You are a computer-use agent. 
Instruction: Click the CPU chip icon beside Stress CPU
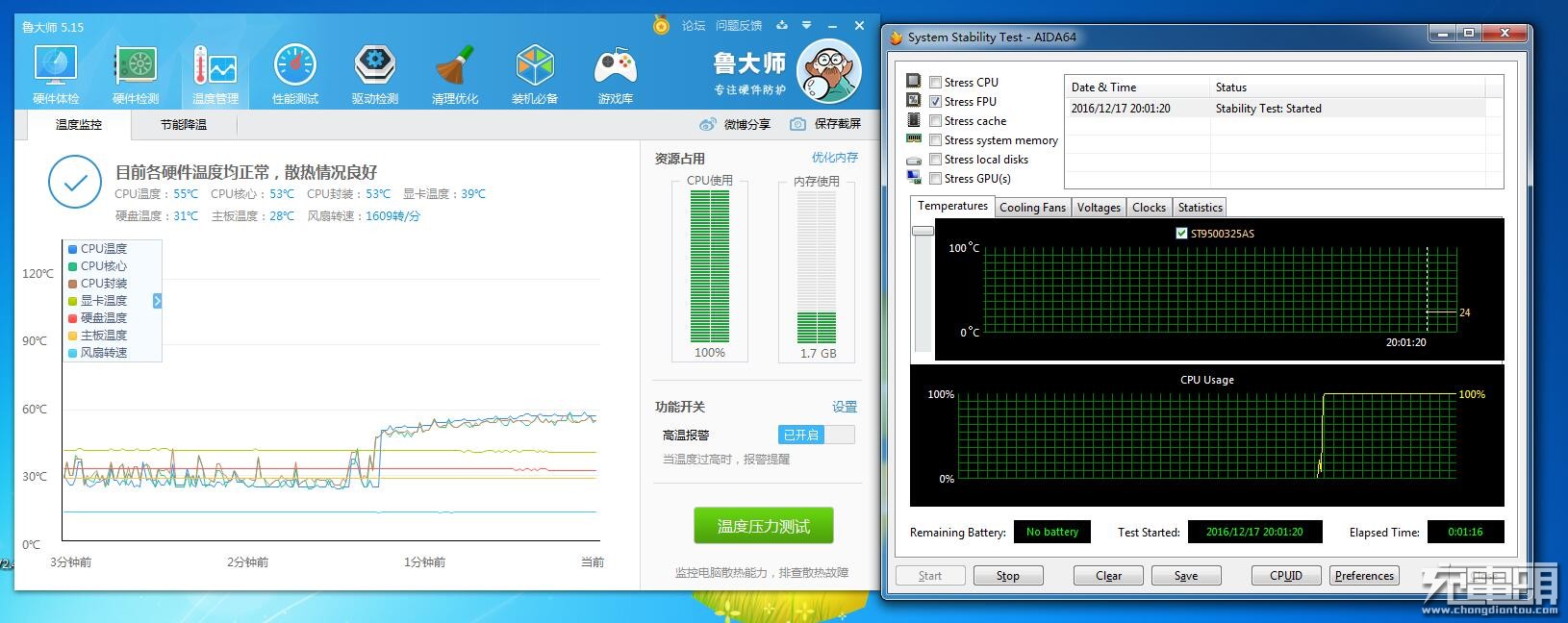(914, 82)
